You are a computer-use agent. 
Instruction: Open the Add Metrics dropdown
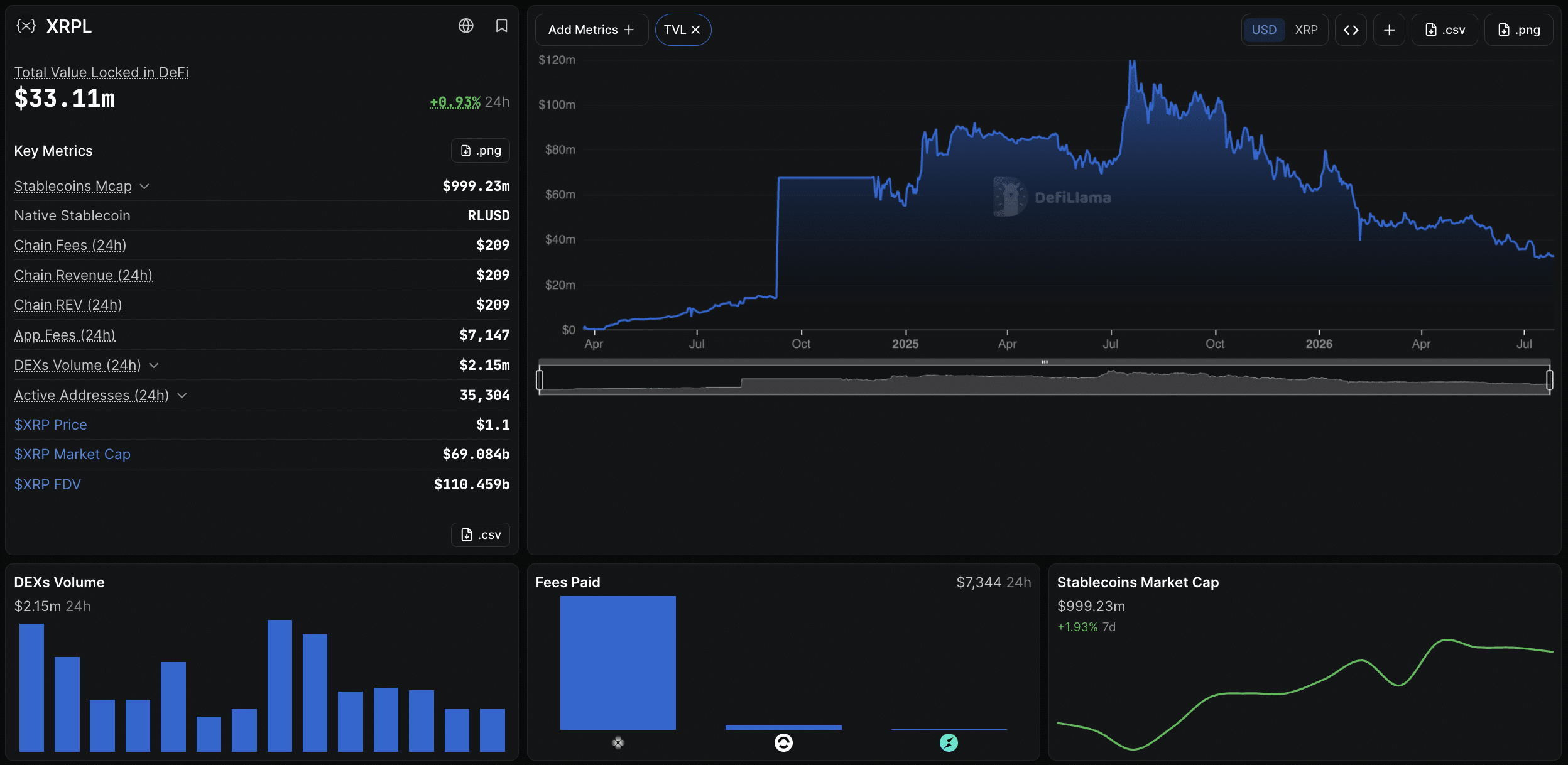[591, 30]
